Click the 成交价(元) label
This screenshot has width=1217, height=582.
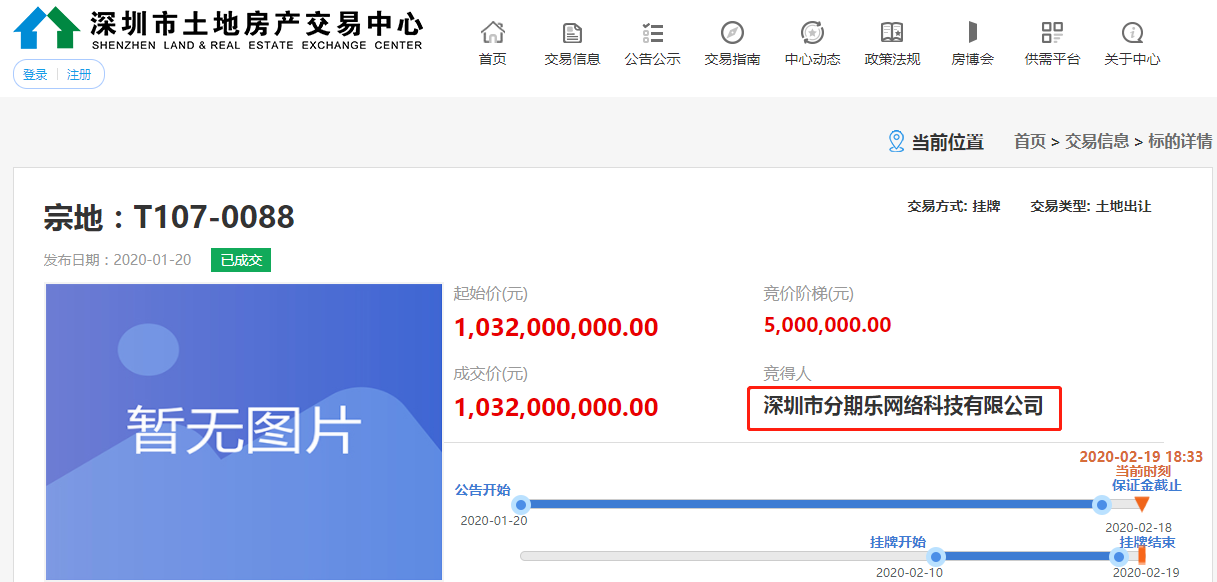click(491, 374)
